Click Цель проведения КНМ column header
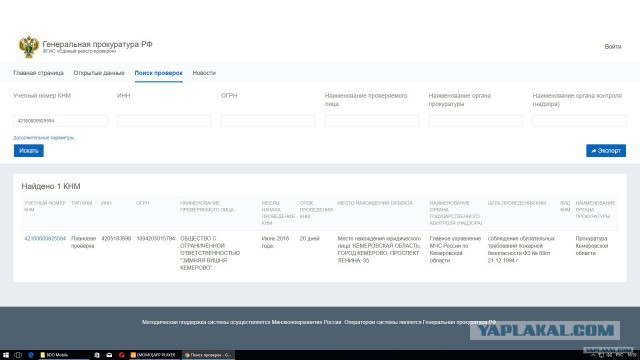 point(517,203)
